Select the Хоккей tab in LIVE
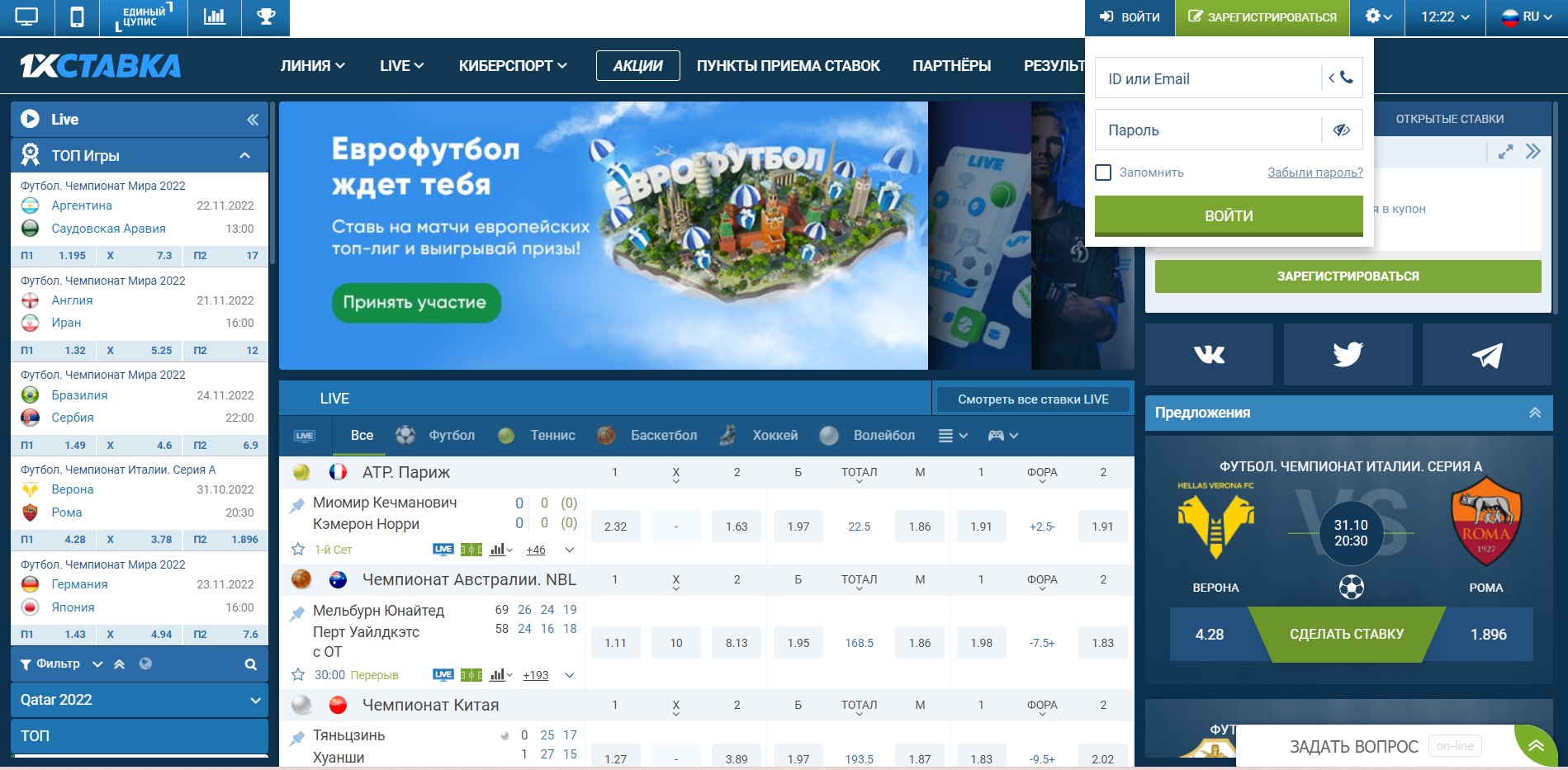Viewport: 1568px width, 770px height. coord(759,436)
